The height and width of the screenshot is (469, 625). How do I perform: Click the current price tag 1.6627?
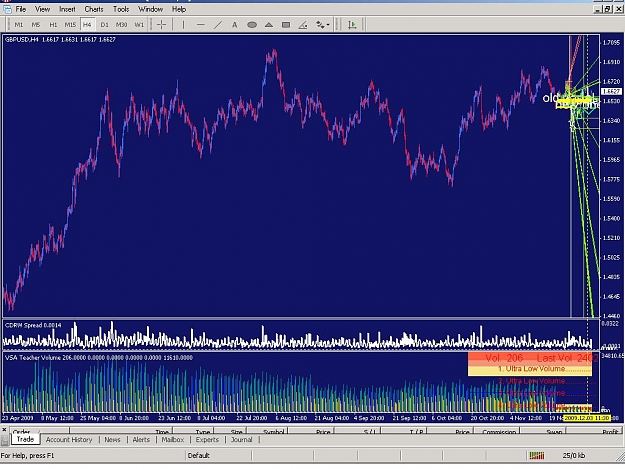coord(611,91)
